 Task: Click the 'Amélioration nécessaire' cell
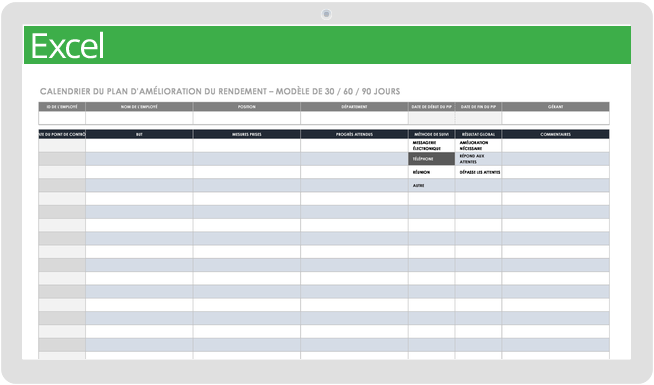click(478, 146)
